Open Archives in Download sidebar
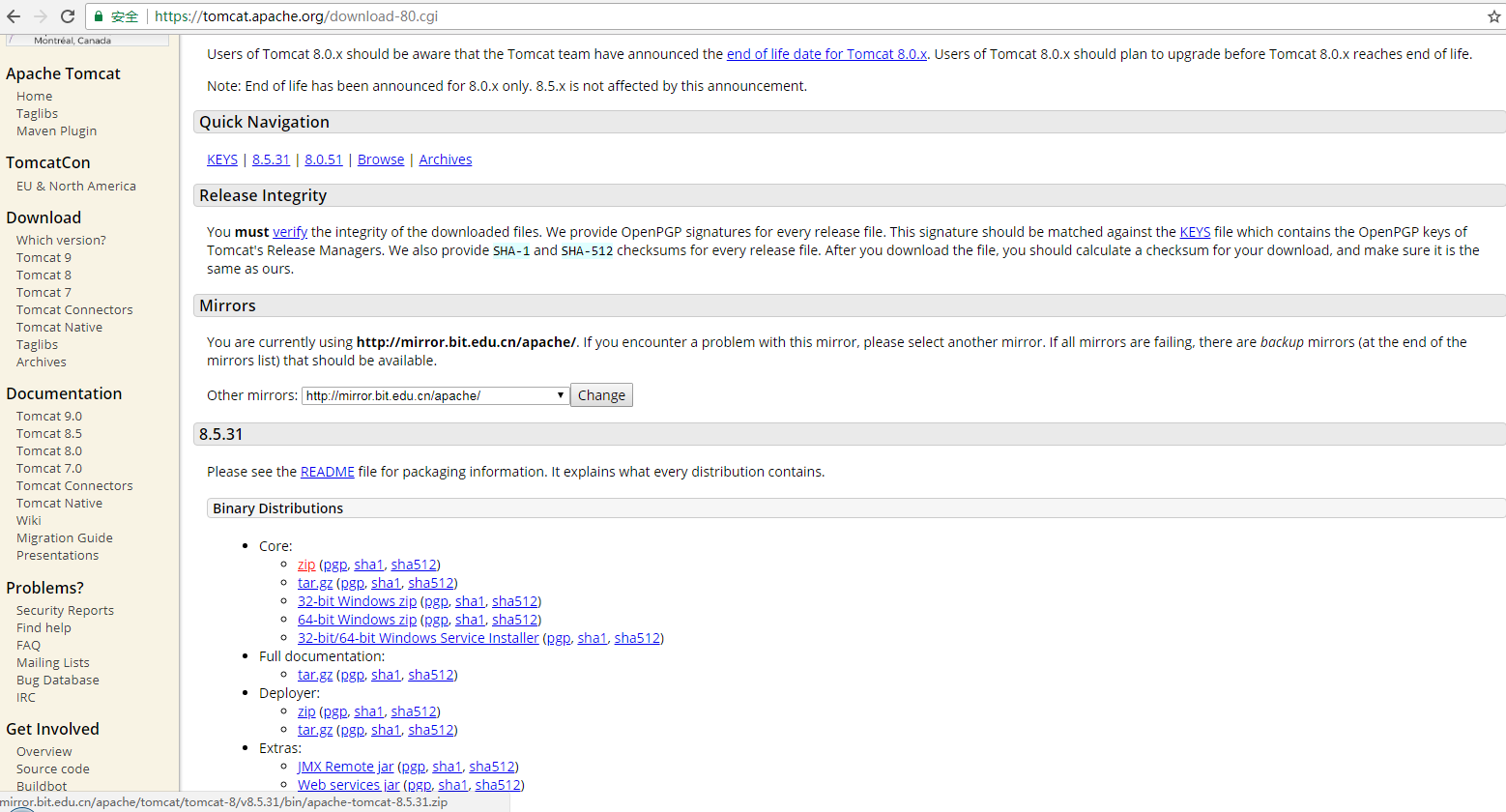Viewport: 1506px width, 812px height. [x=42, y=362]
